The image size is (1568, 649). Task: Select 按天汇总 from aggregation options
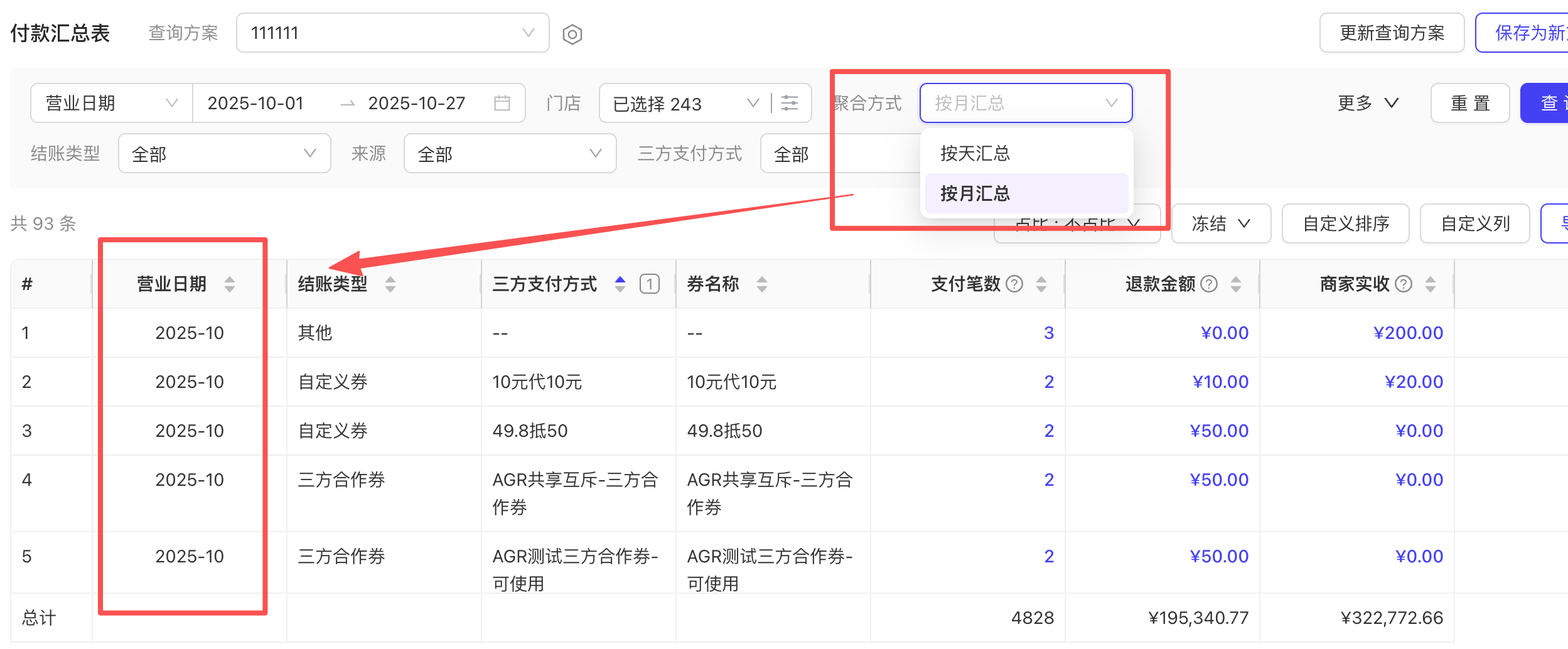tap(975, 153)
